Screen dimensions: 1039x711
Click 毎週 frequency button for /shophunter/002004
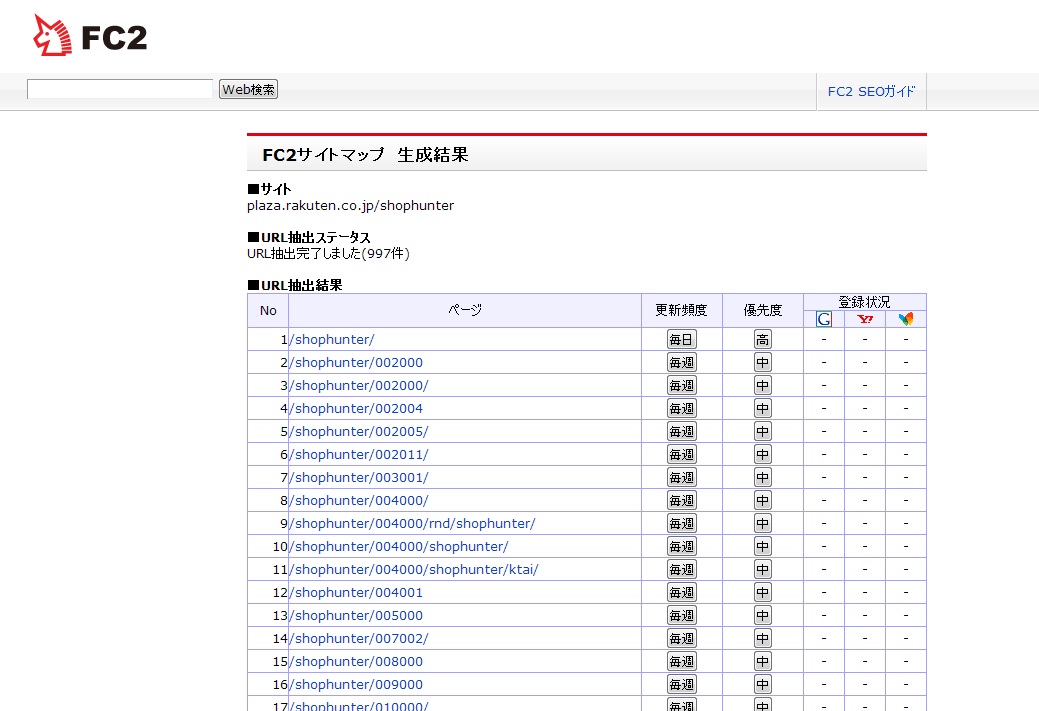tap(681, 409)
